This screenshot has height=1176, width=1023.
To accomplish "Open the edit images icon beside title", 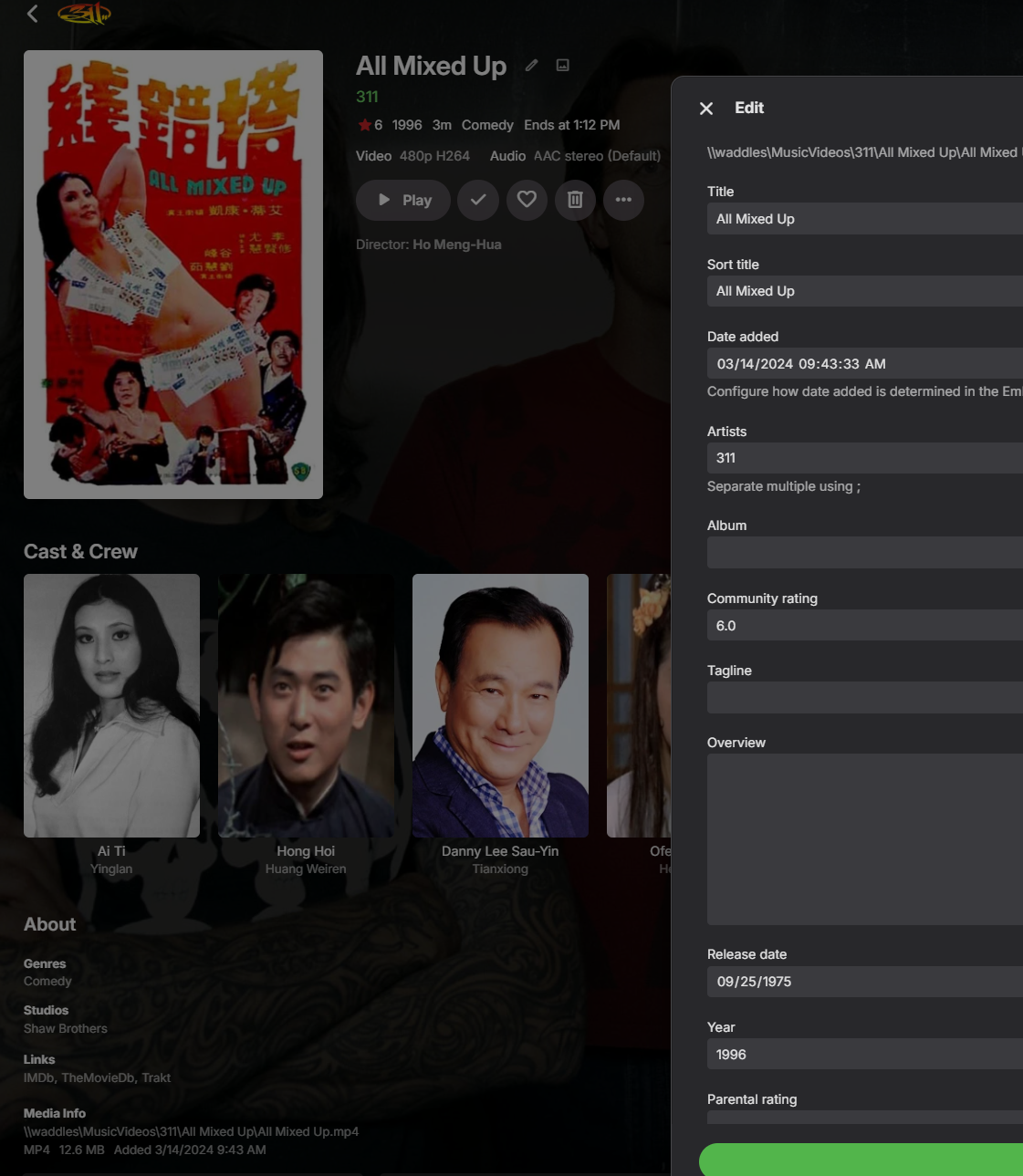I will pos(563,65).
